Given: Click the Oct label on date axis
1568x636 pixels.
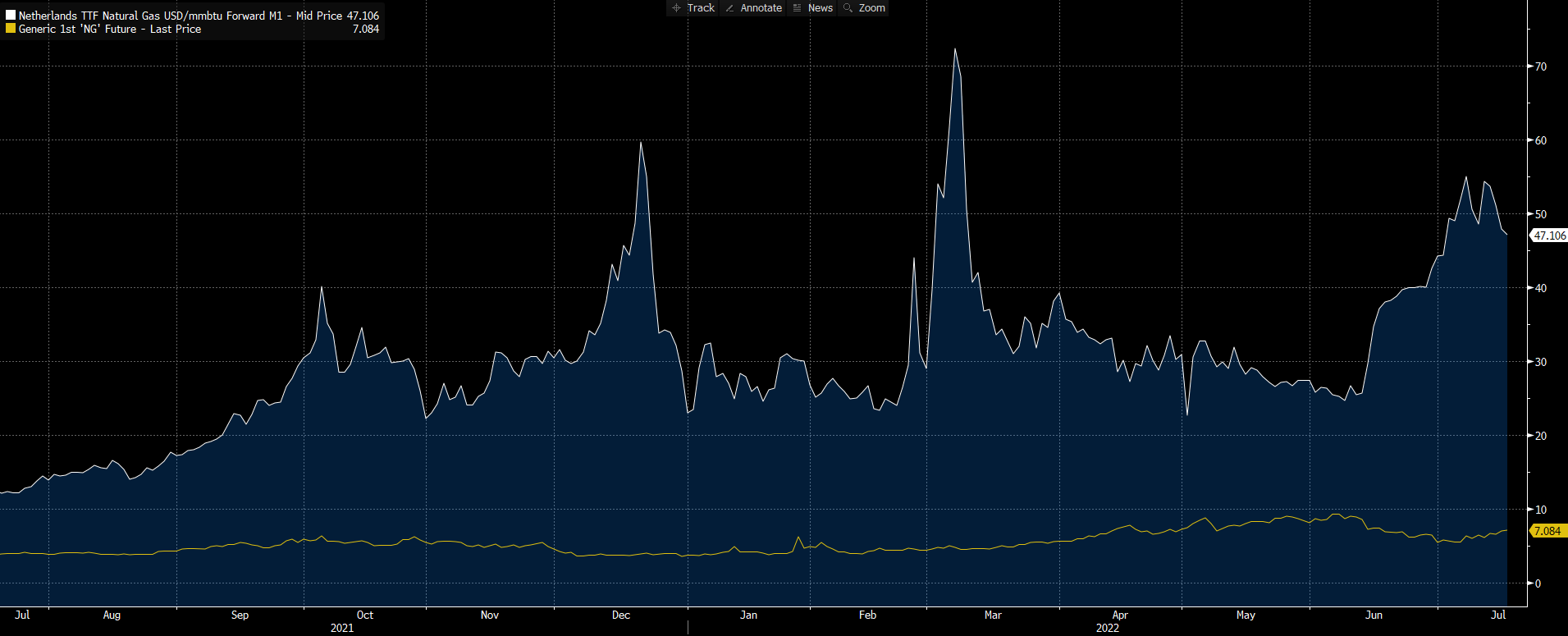Looking at the screenshot, I should tap(365, 615).
